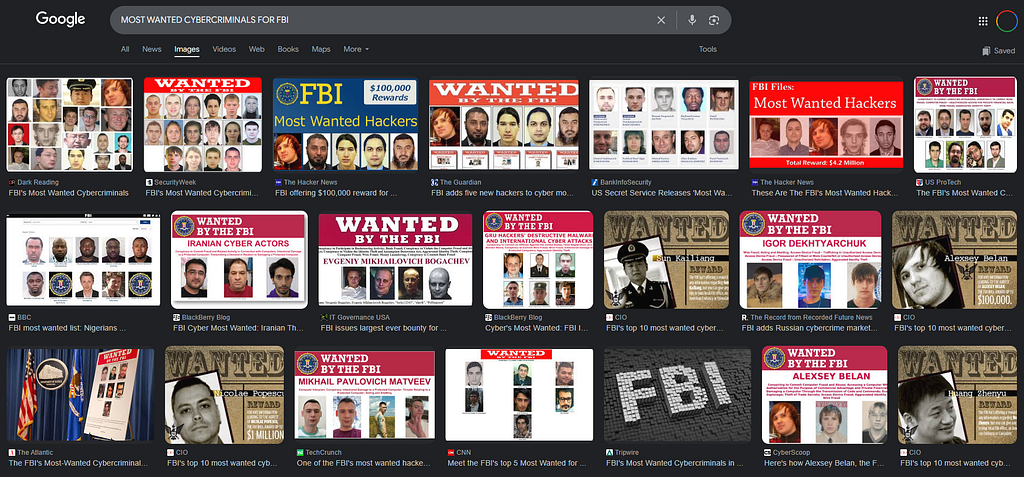Switch to the Books tab
Image resolution: width=1024 pixels, height=477 pixels.
[288, 49]
